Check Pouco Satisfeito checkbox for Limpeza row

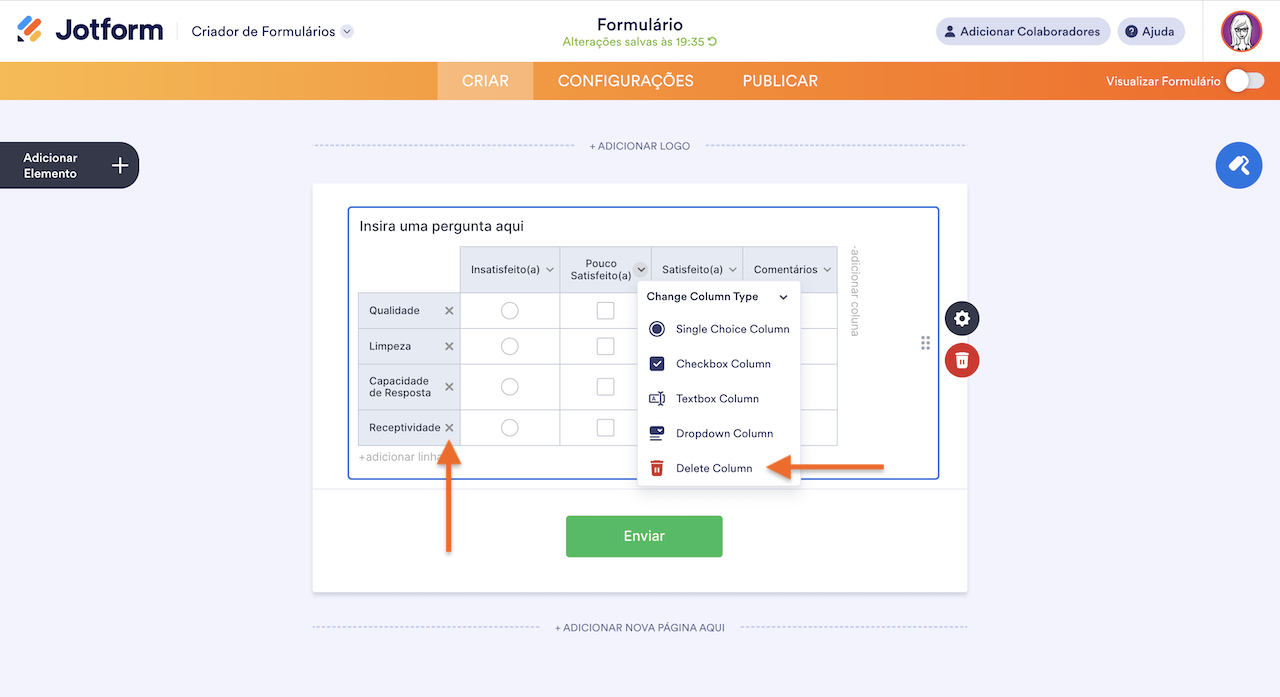(605, 347)
